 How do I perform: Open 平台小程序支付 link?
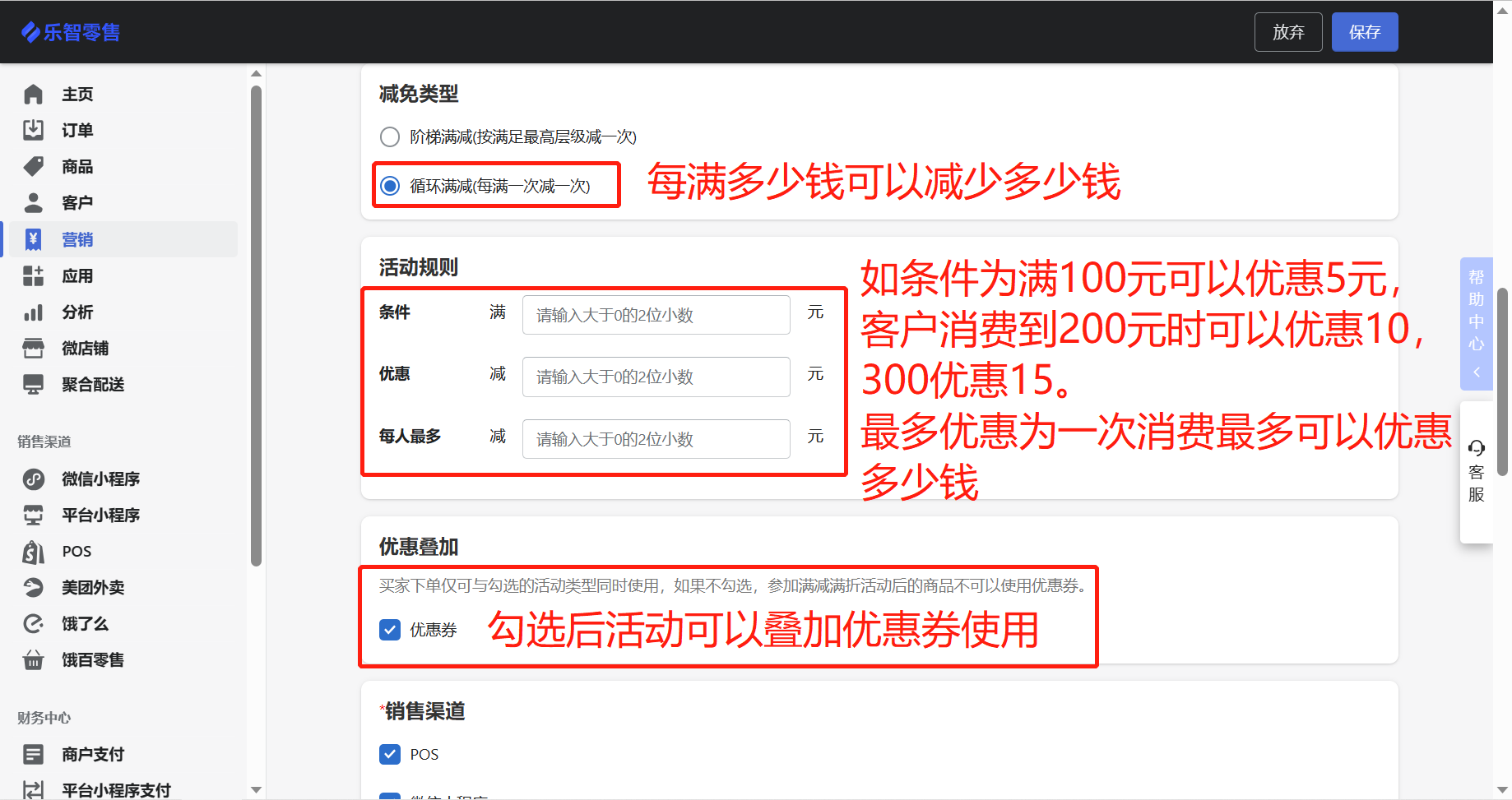[x=117, y=790]
